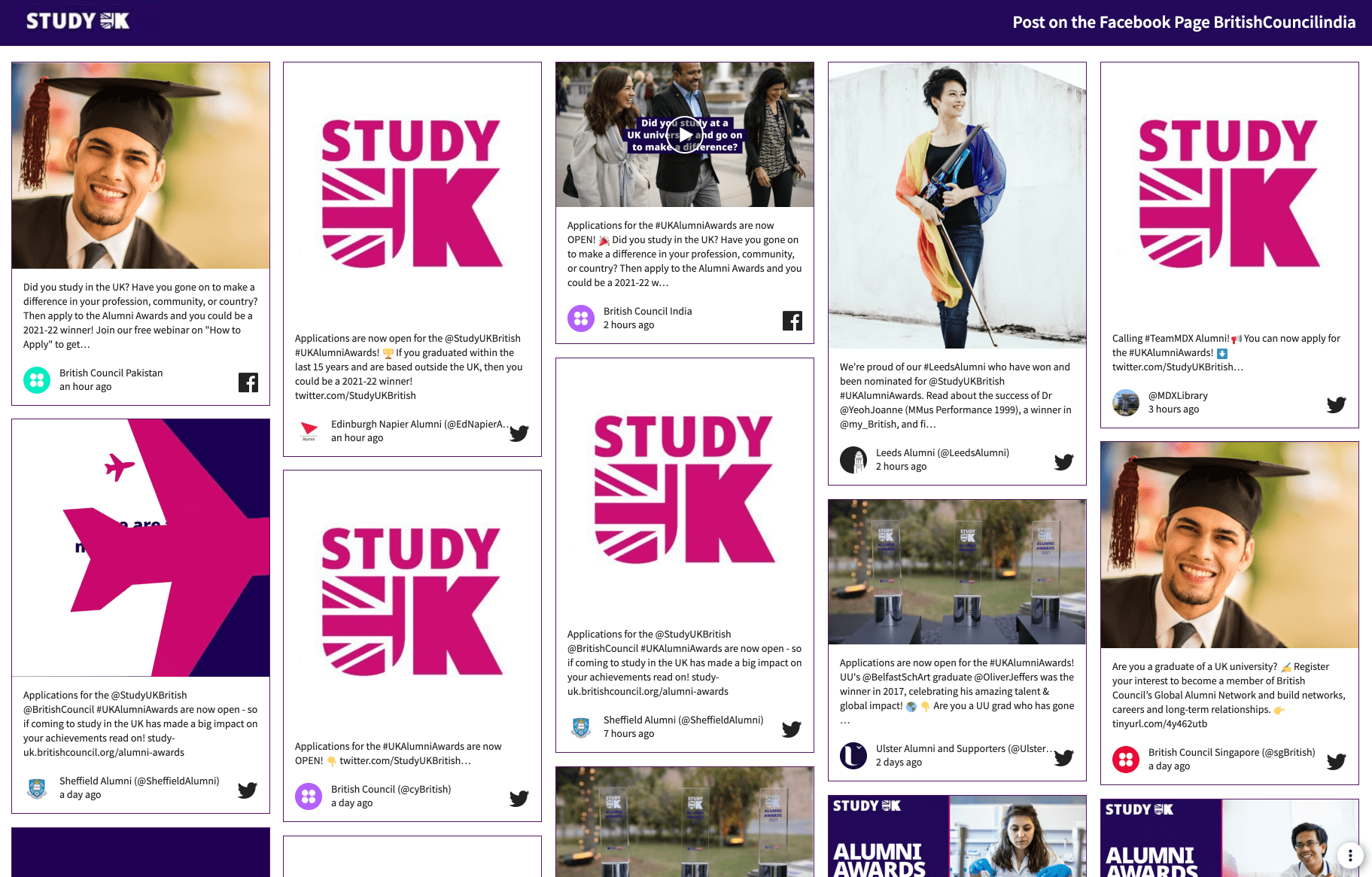Open trophies photo at bottom of third column

[x=685, y=822]
